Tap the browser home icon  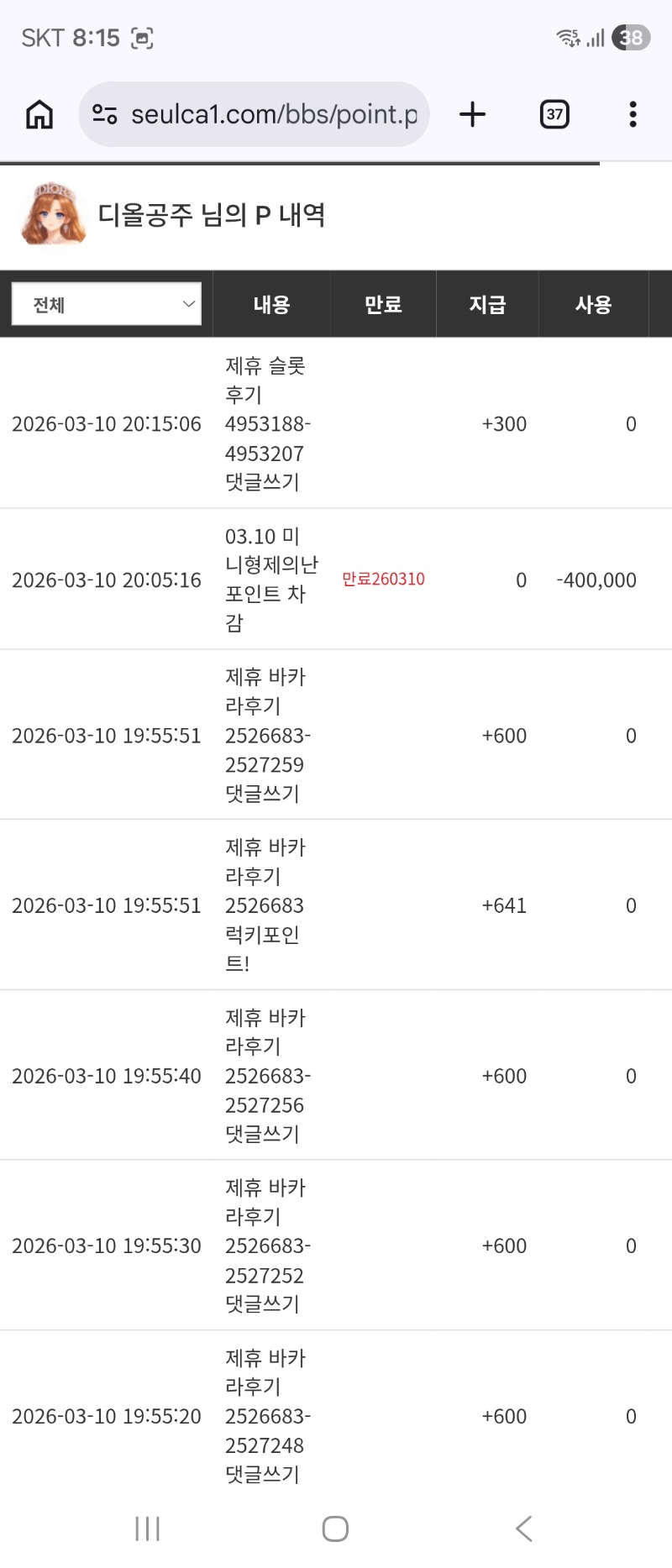point(39,114)
